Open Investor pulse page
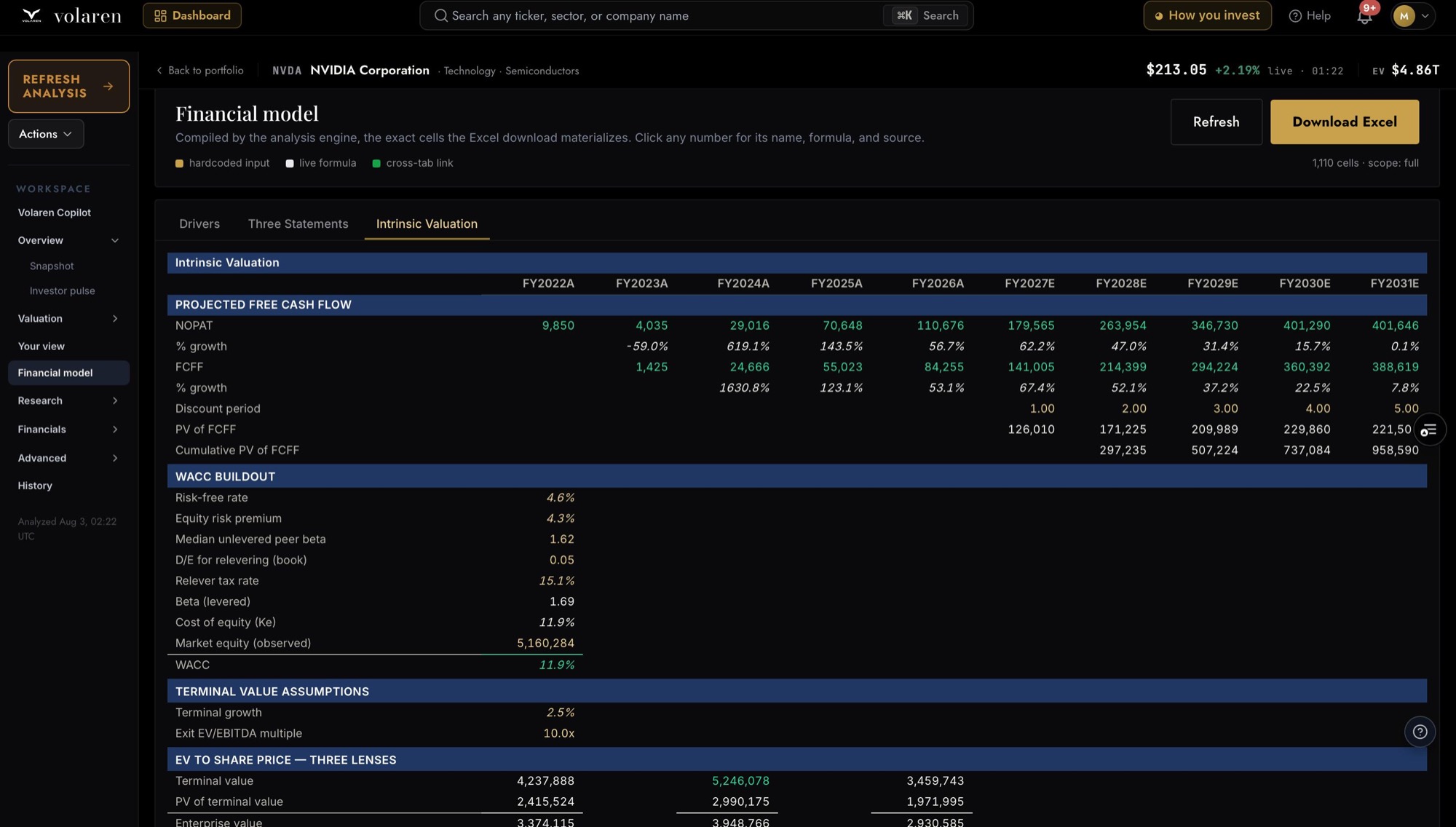This screenshot has width=1456, height=827. point(63,291)
